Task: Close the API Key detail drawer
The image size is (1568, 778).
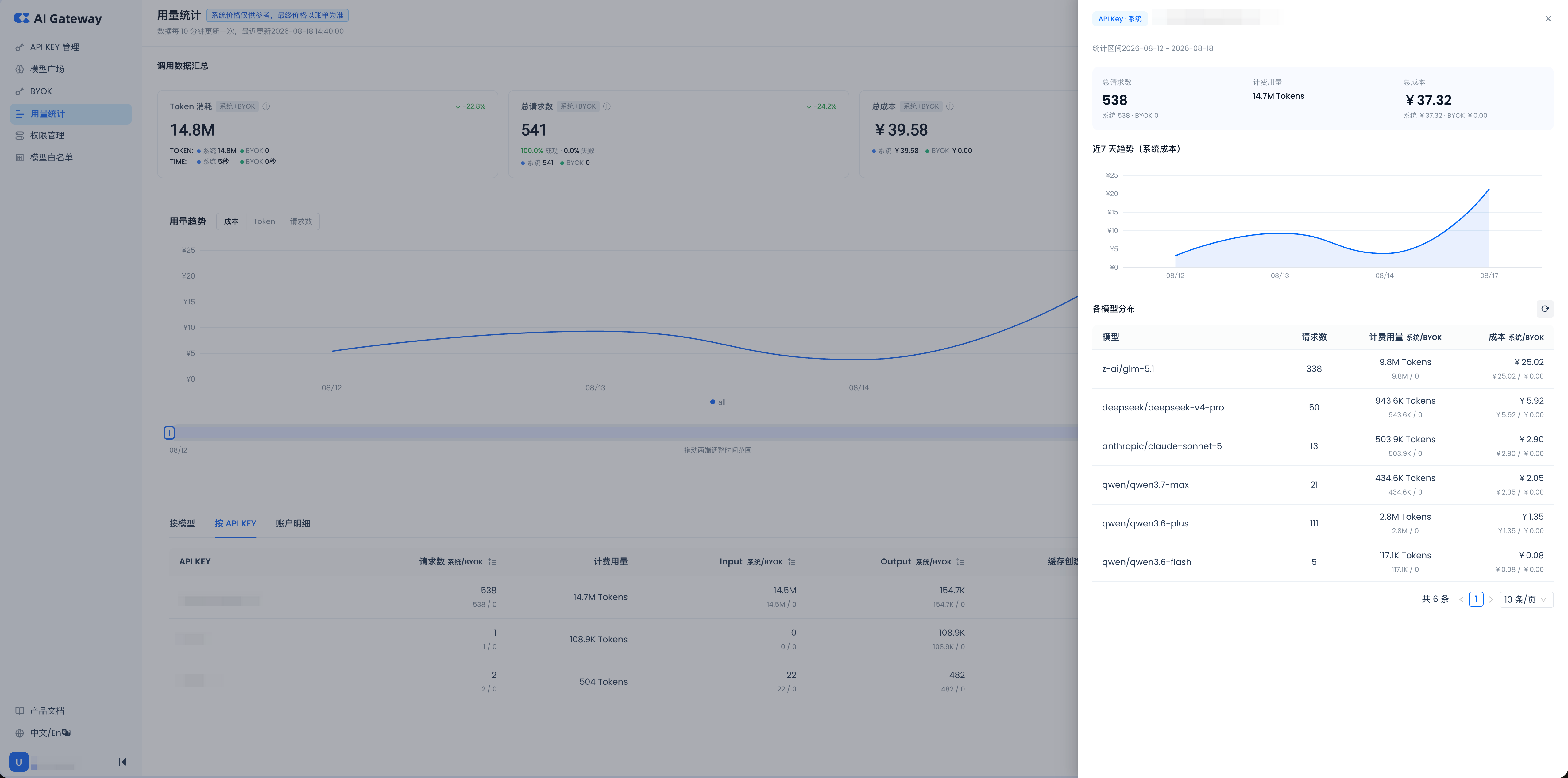Action: pyautogui.click(x=1548, y=19)
